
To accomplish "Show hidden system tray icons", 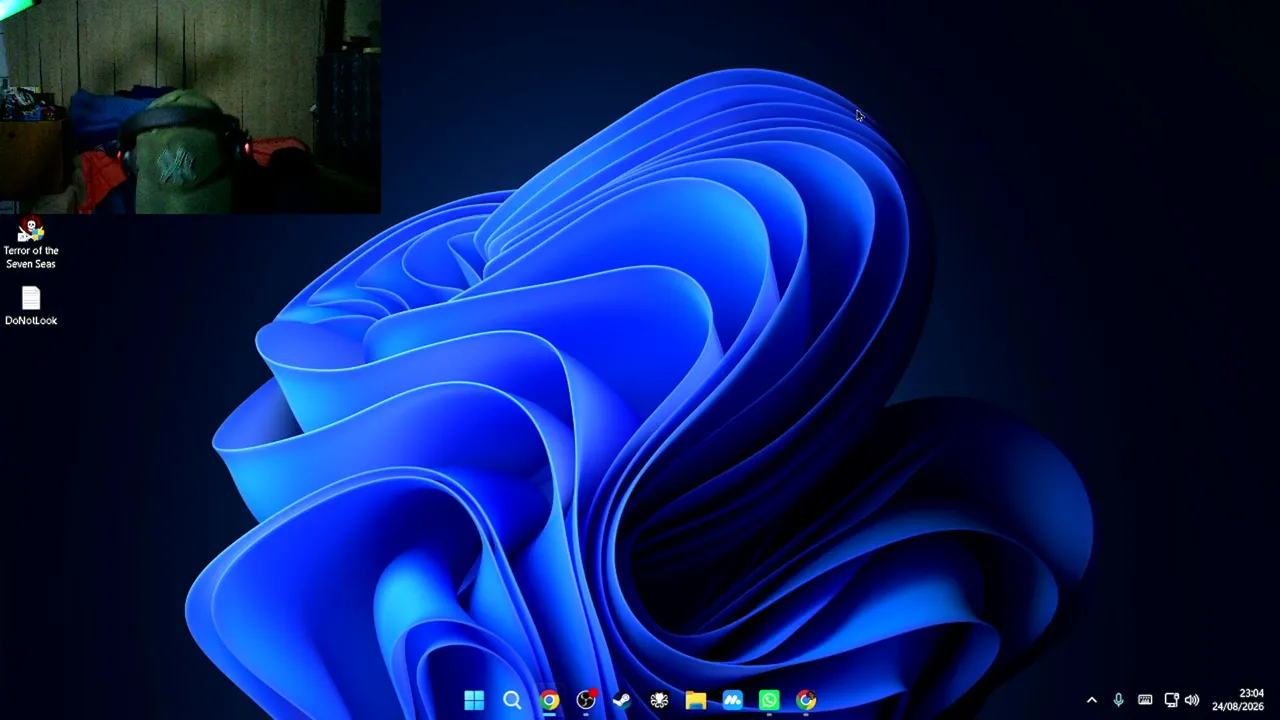I will [x=1092, y=701].
